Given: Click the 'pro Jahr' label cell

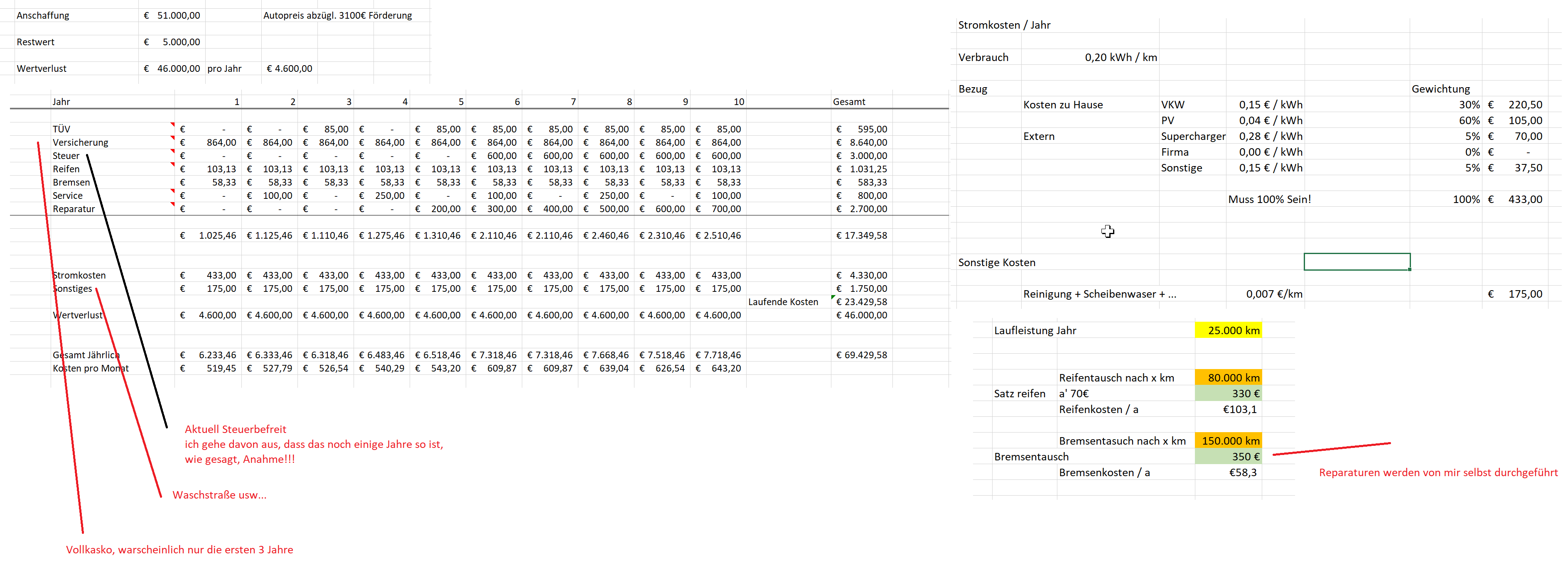Looking at the screenshot, I should [225, 68].
